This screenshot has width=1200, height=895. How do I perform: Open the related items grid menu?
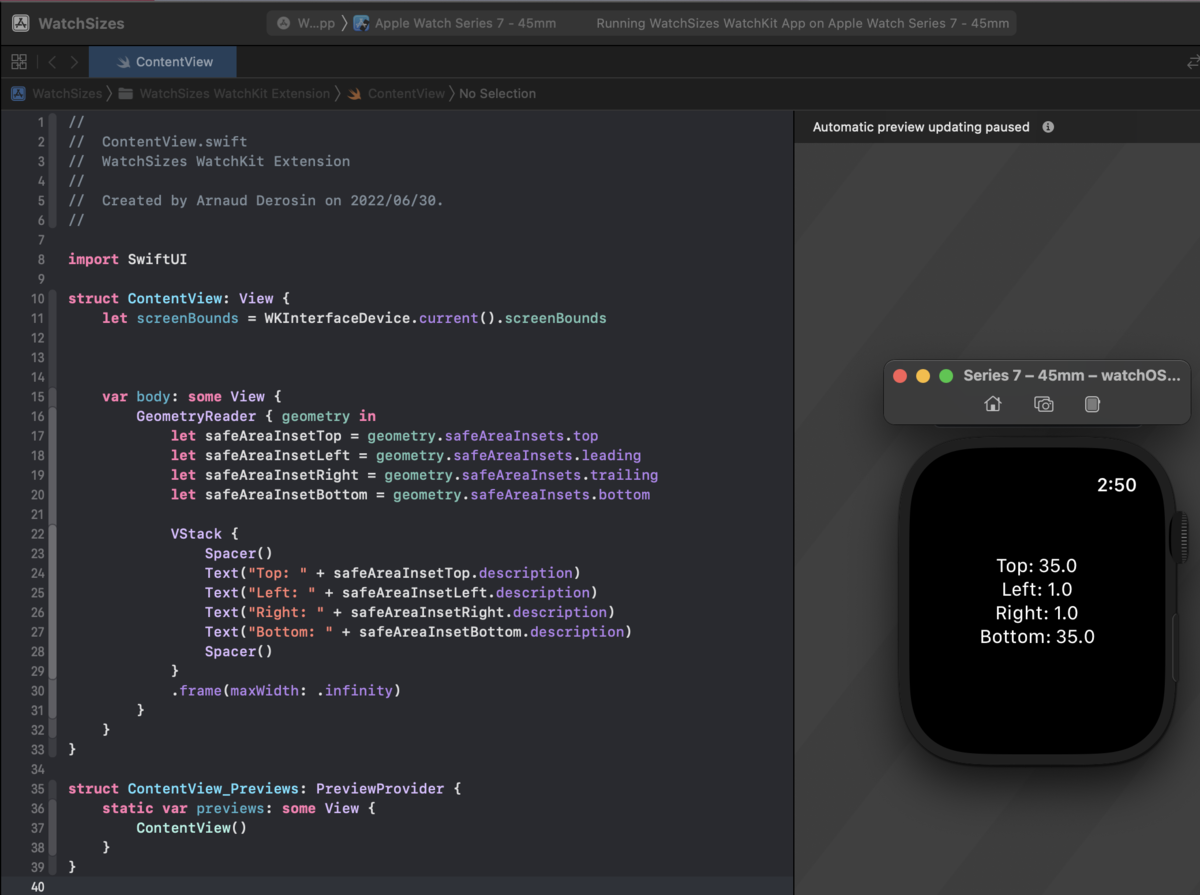pyautogui.click(x=19, y=62)
